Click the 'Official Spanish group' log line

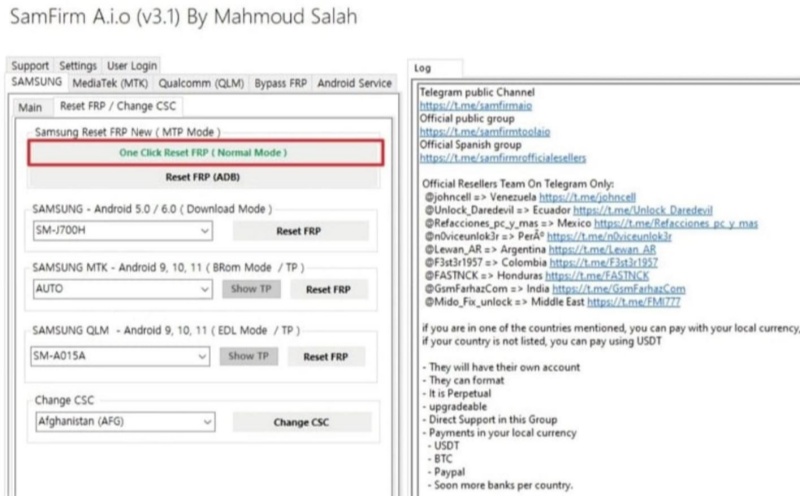tap(470, 144)
